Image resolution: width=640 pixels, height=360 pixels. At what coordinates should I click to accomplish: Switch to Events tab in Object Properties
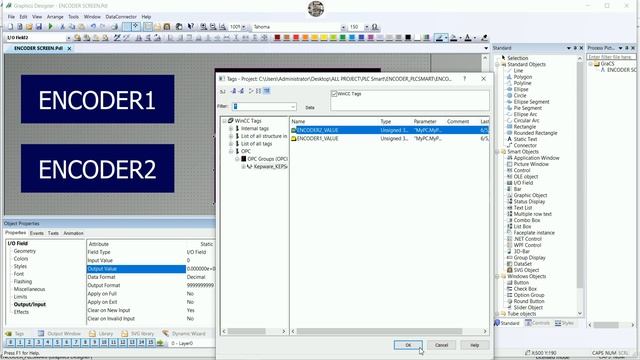(x=37, y=233)
